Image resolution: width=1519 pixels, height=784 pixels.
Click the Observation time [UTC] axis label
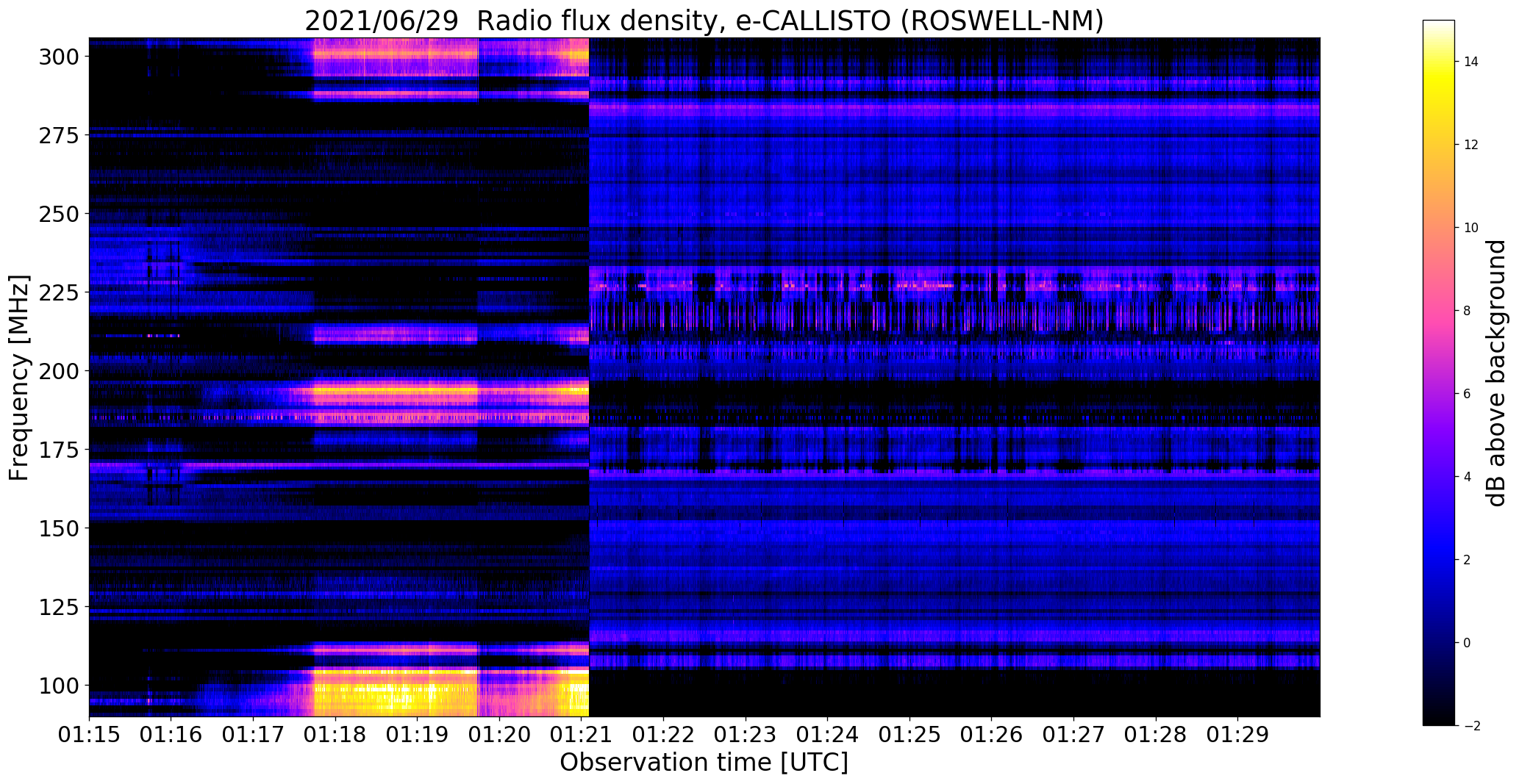pos(704,762)
